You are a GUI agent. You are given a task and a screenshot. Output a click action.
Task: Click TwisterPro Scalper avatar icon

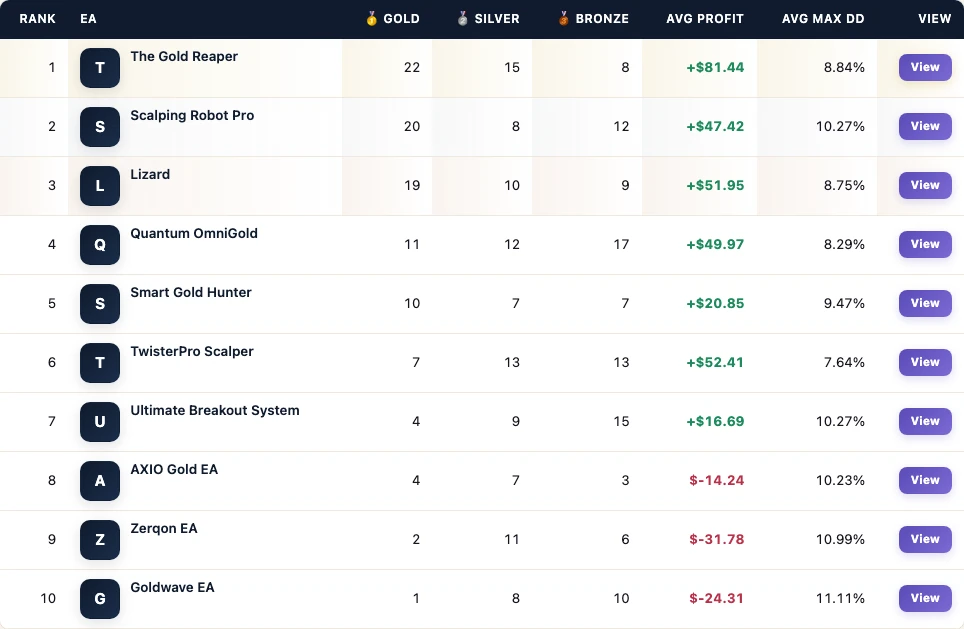click(100, 363)
